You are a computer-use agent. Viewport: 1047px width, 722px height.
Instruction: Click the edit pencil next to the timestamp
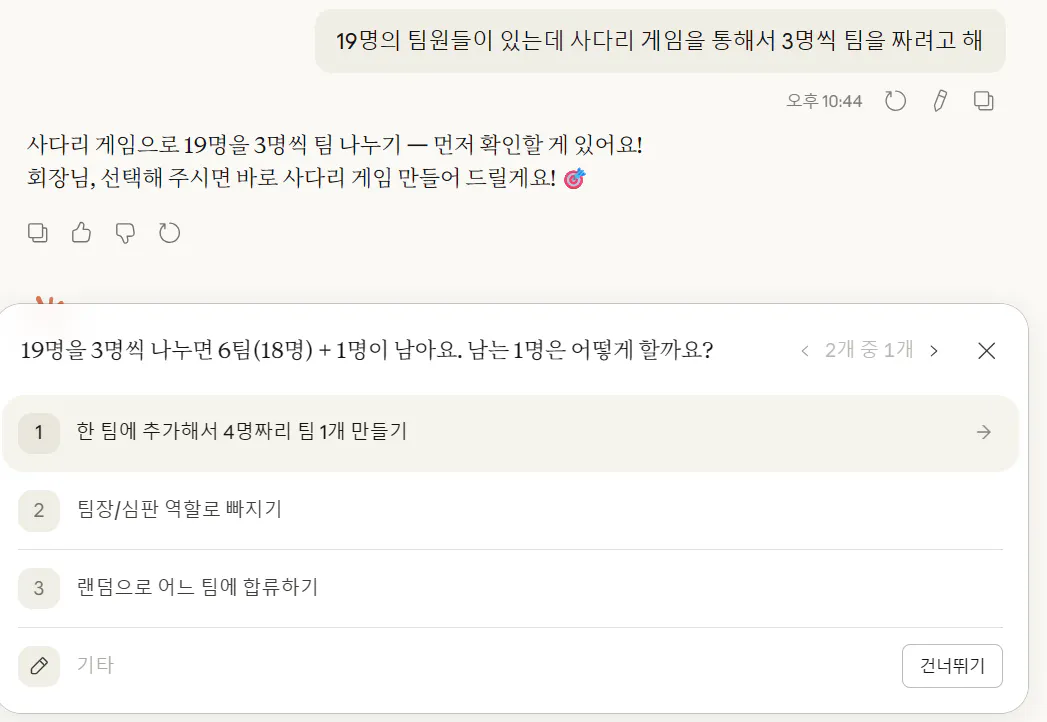click(938, 100)
